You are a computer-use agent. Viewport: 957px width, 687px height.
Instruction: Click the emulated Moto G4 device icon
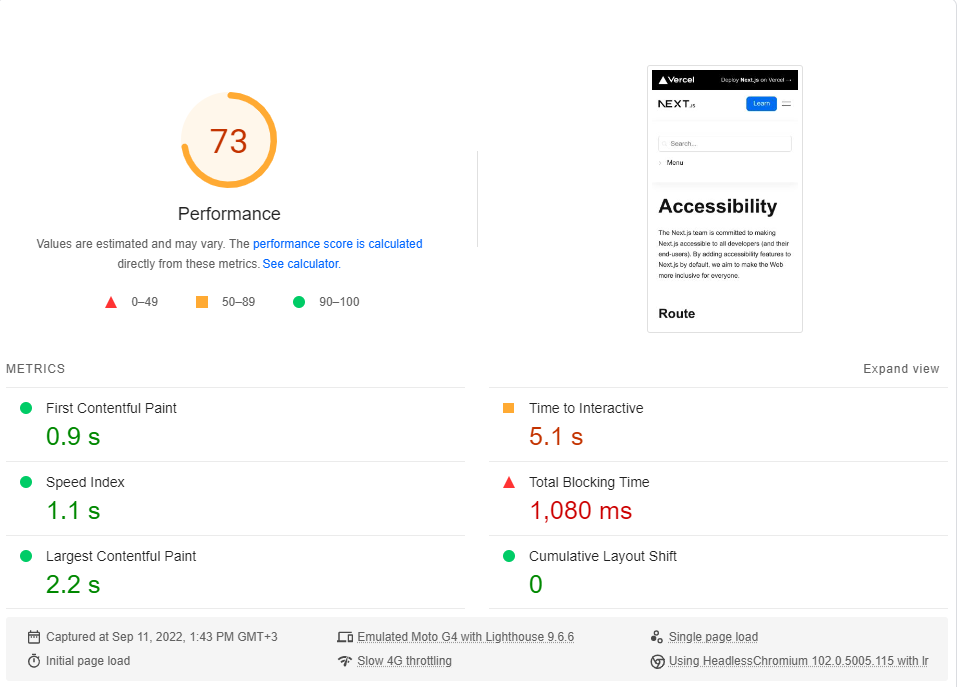pyautogui.click(x=346, y=636)
